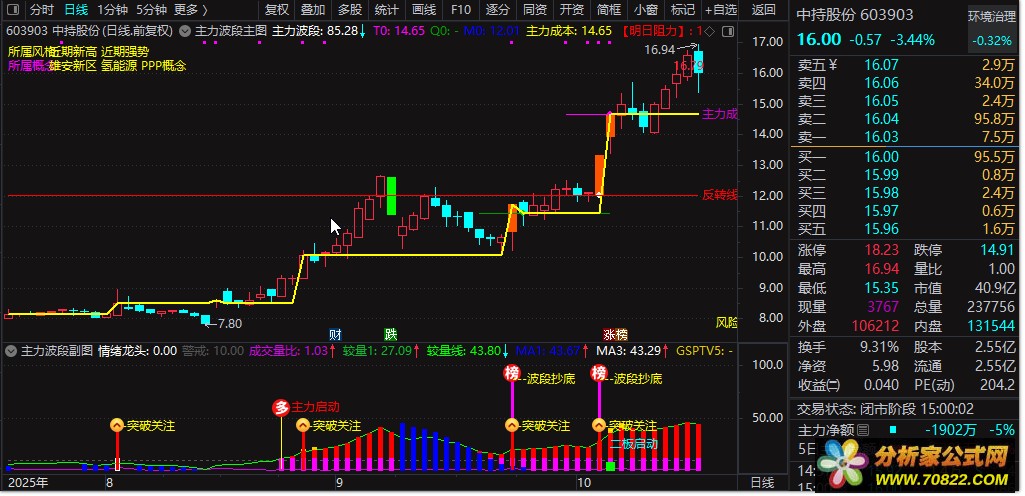Toggle the 小窗 small window

[x=646, y=10]
